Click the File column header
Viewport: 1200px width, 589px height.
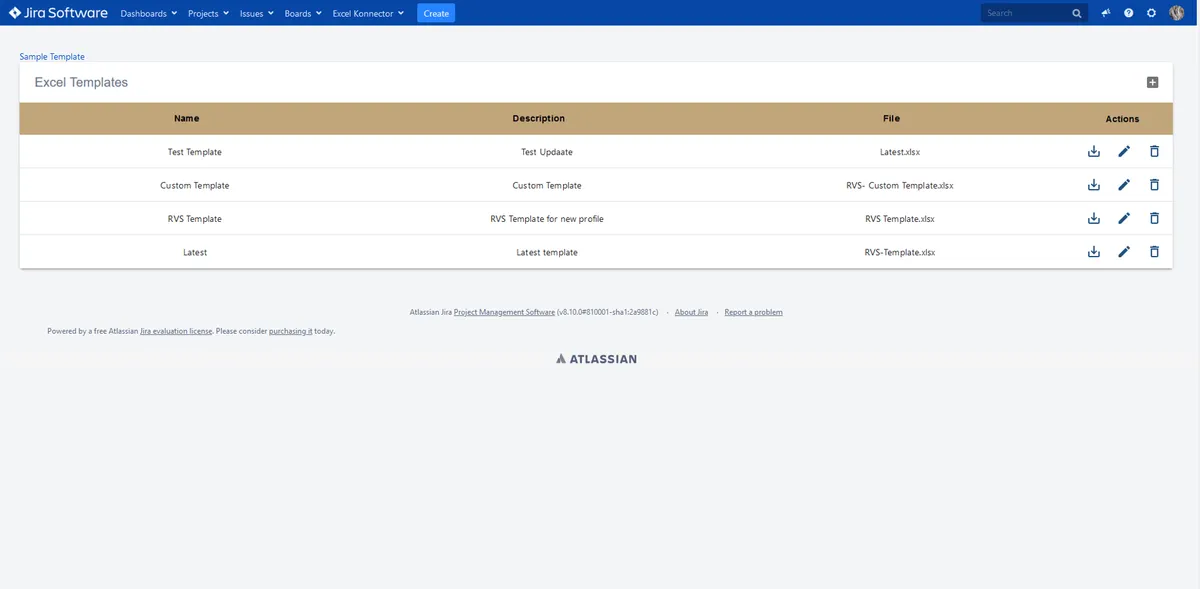(x=891, y=118)
